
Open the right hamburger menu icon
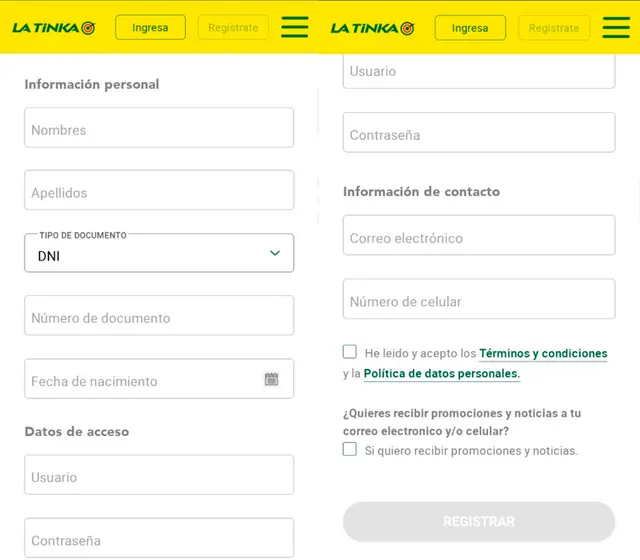click(x=616, y=27)
